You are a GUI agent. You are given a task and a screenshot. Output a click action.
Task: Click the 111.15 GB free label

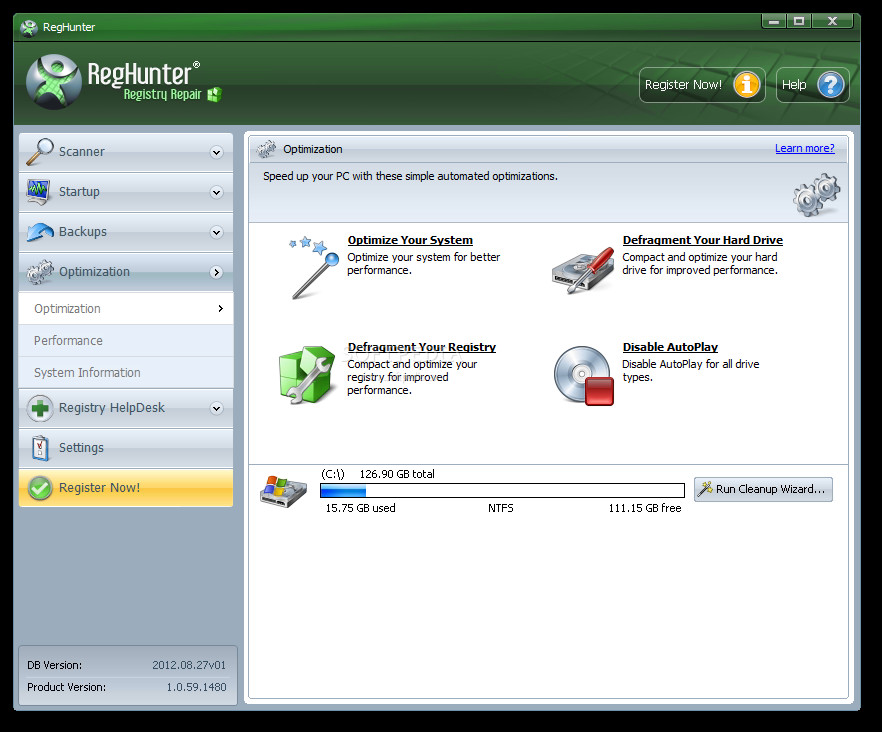tap(645, 508)
